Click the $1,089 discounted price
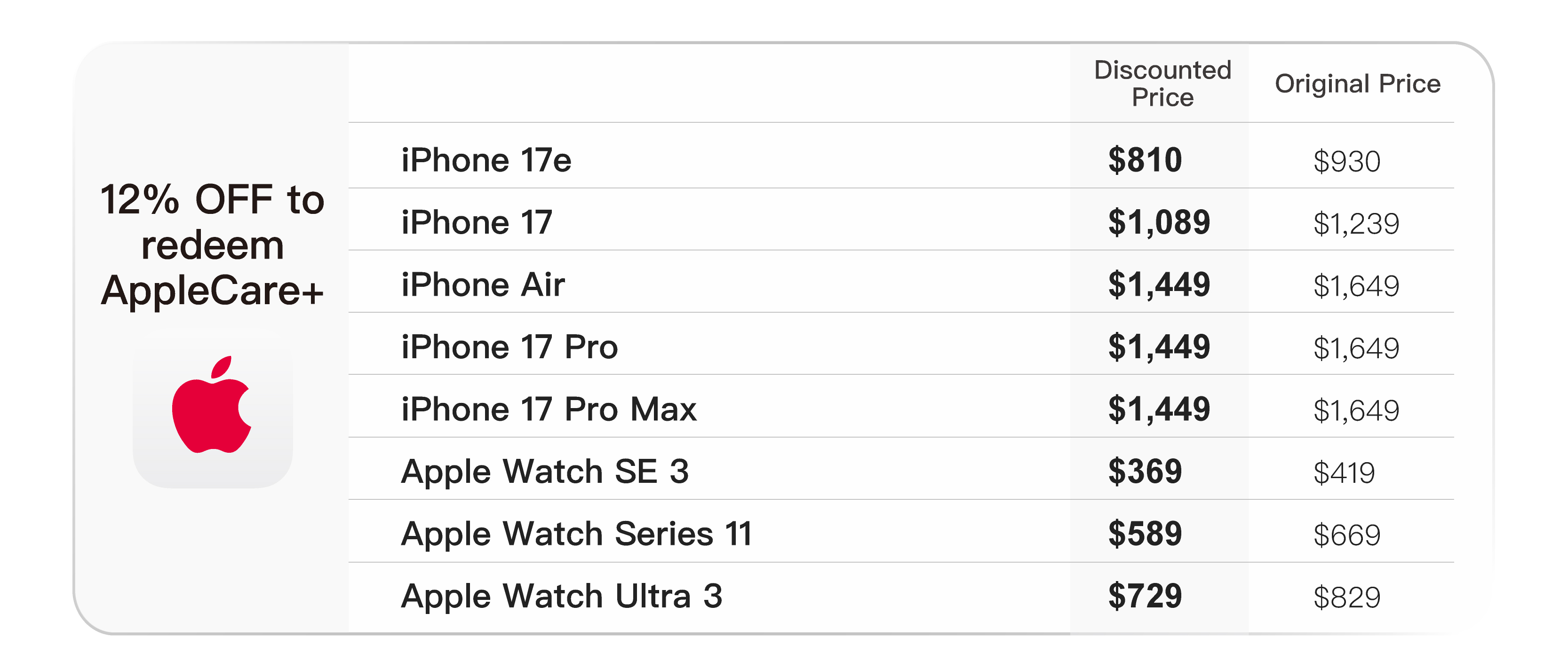 click(1159, 222)
